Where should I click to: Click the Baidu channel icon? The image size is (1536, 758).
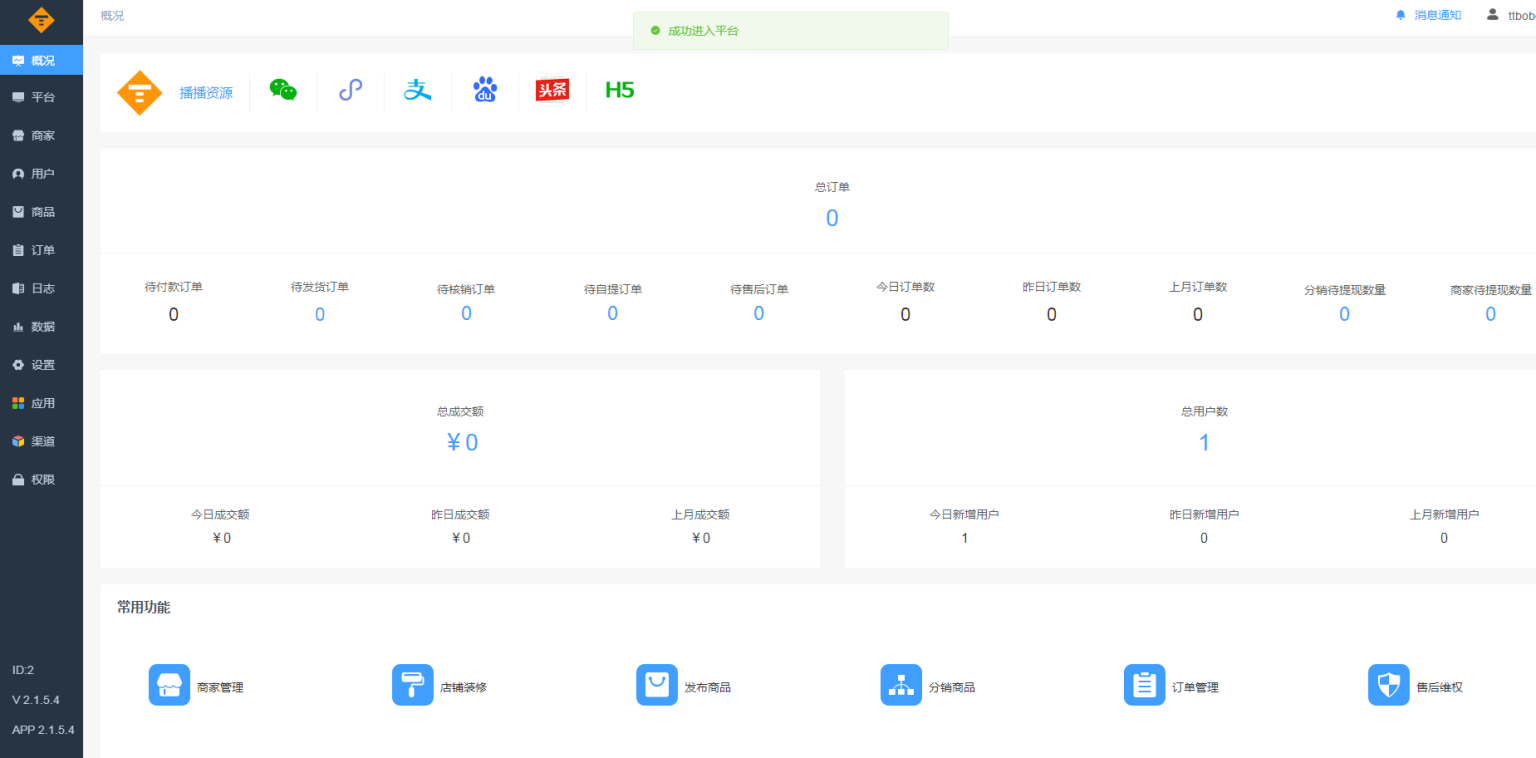[484, 89]
